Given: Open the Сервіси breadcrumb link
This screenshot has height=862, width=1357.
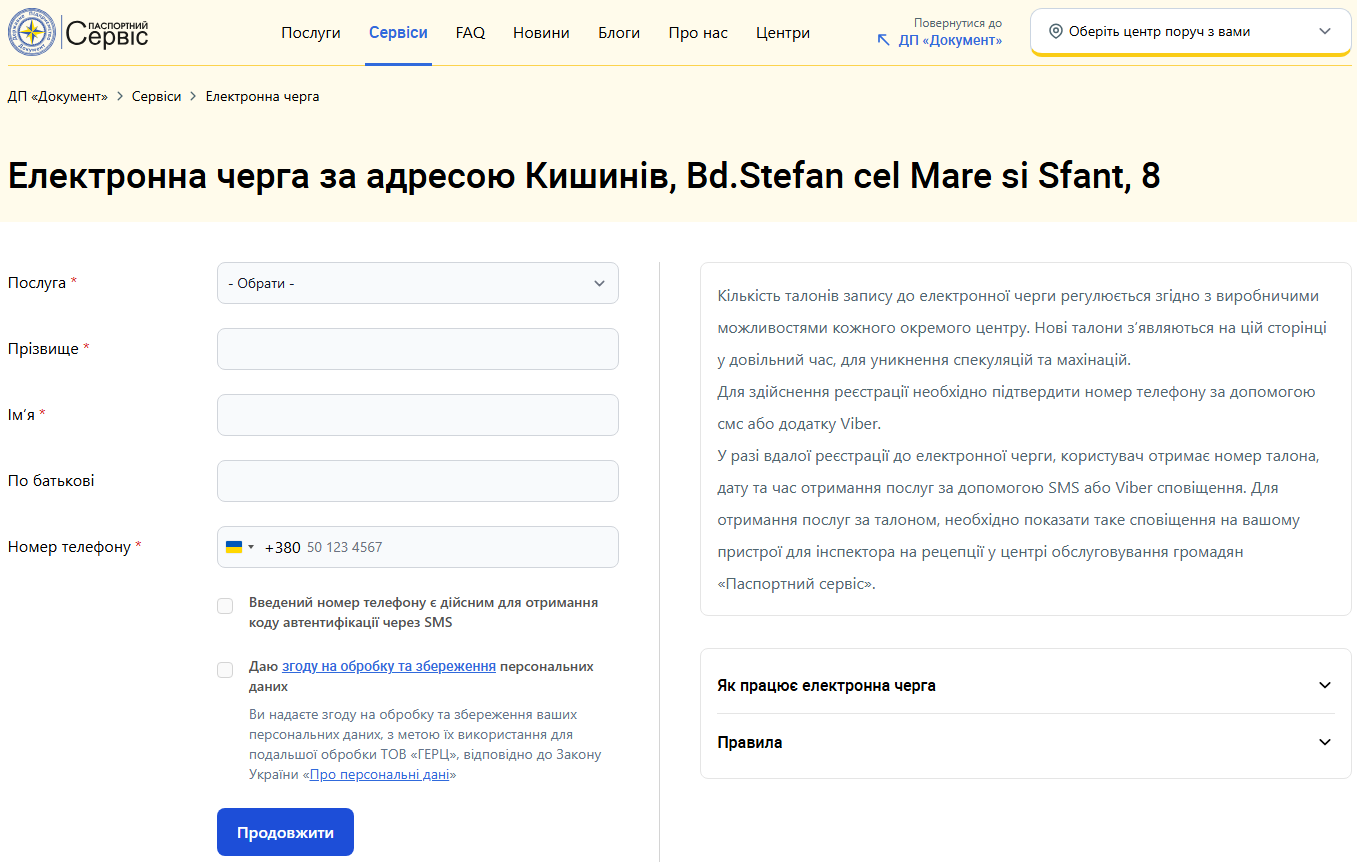Looking at the screenshot, I should click(156, 96).
